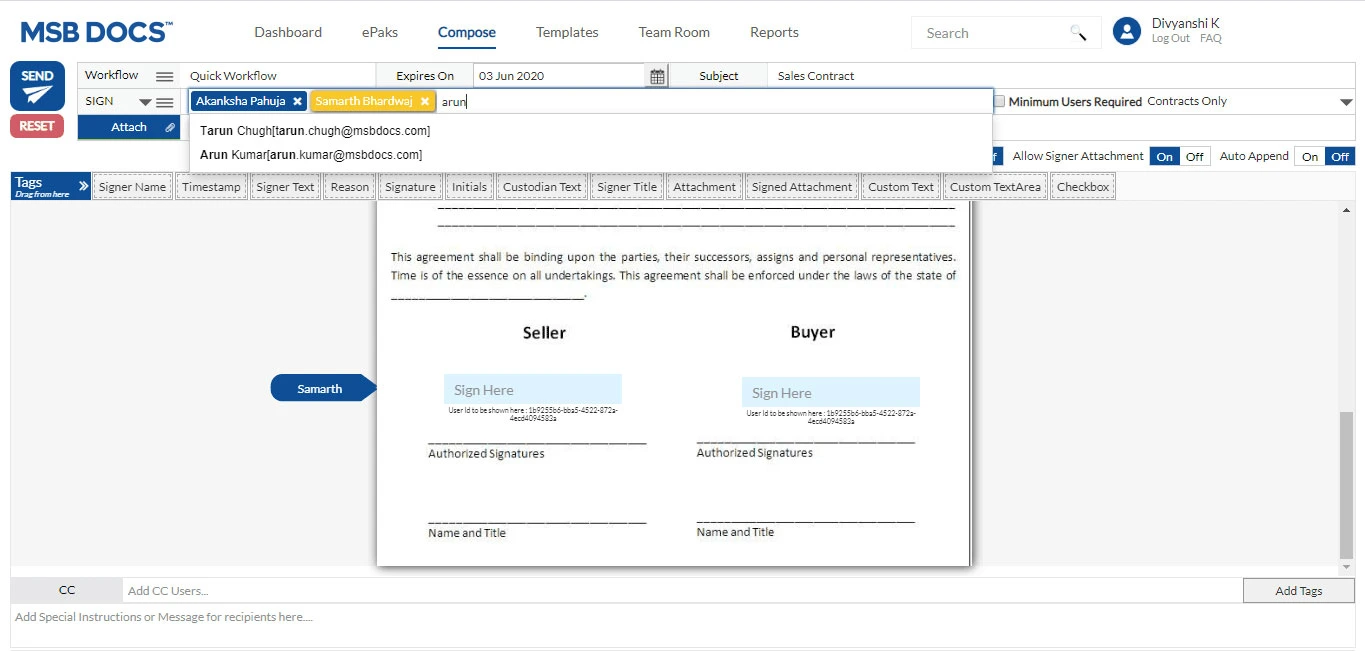Viewport: 1365px width, 651px height.
Task: Turn Auto Append On
Action: tap(1310, 156)
